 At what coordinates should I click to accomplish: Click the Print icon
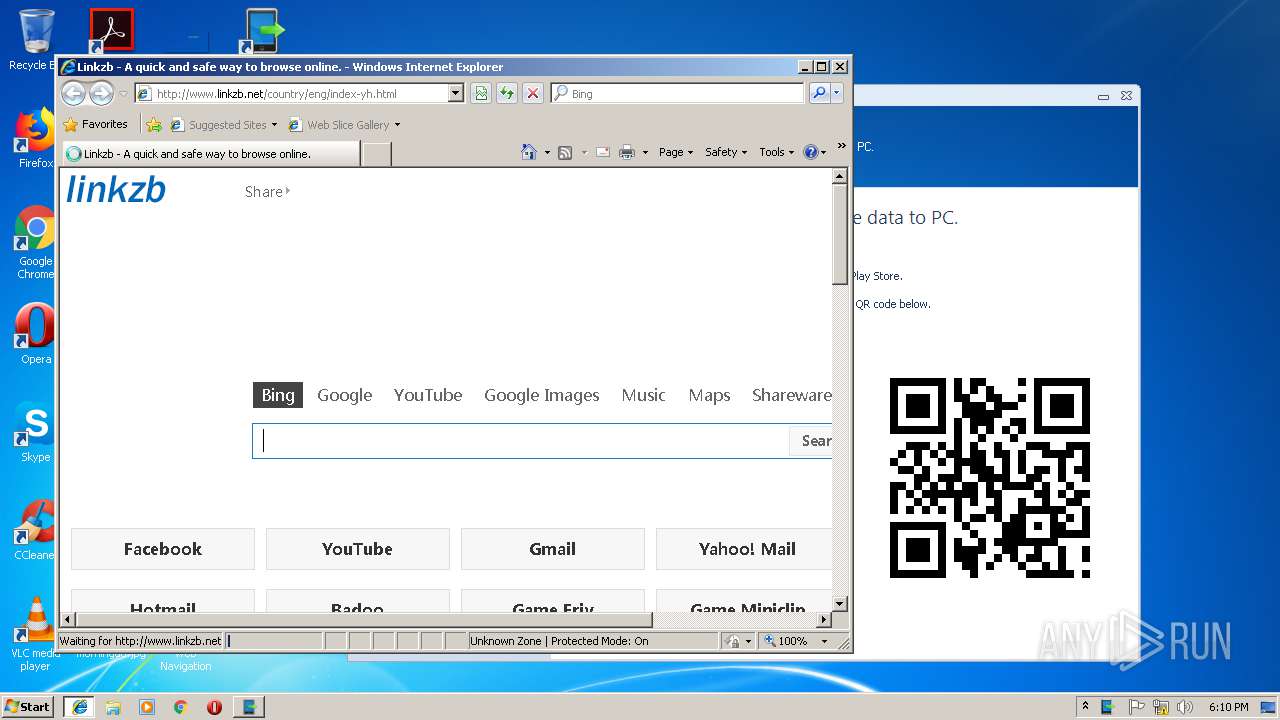point(627,152)
